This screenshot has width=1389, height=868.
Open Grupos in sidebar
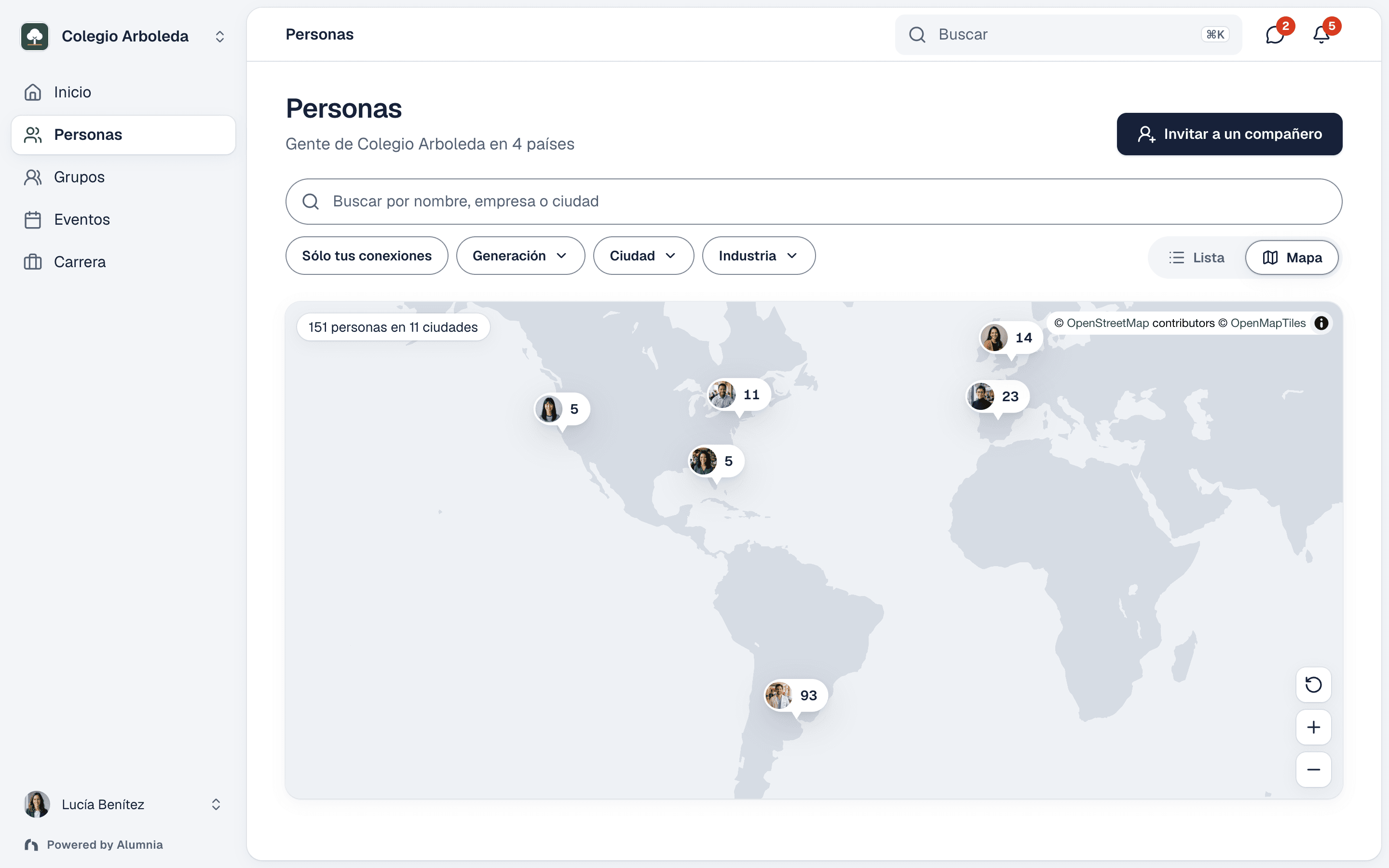click(x=123, y=177)
